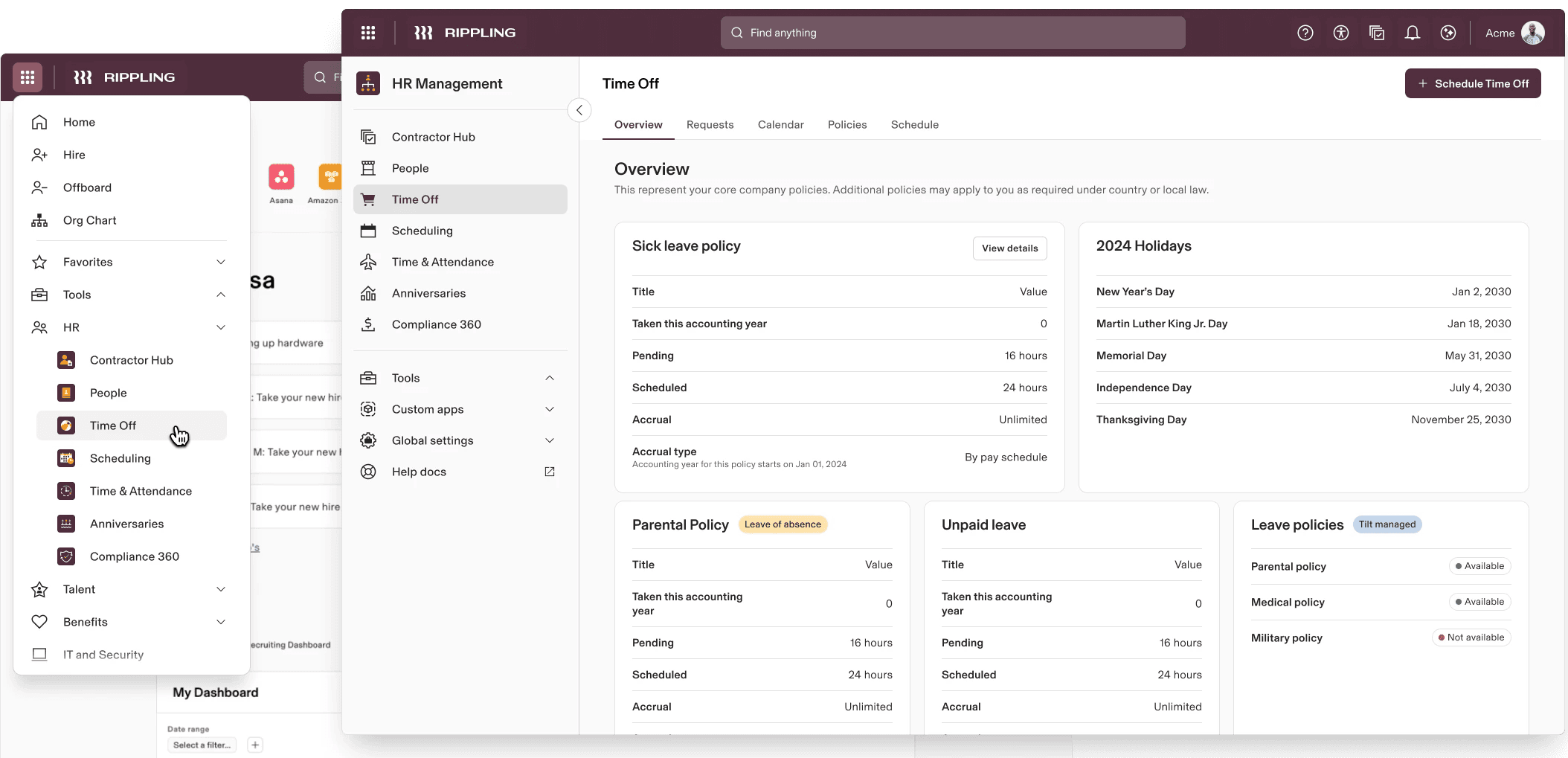The height and width of the screenshot is (758, 1568).
Task: Open the app grid in the back window
Action: 28,77
